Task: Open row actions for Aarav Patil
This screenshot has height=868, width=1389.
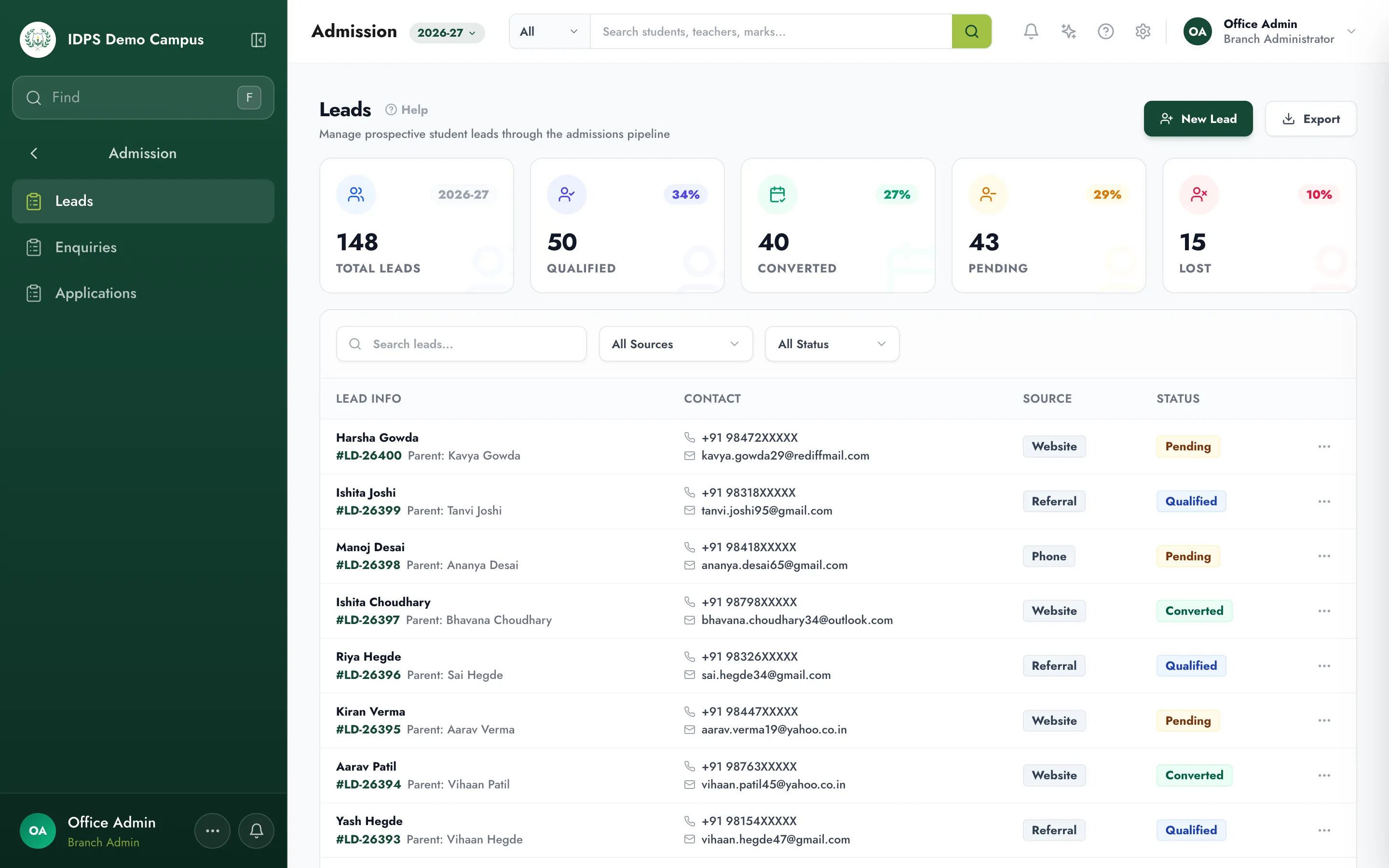Action: (1324, 775)
